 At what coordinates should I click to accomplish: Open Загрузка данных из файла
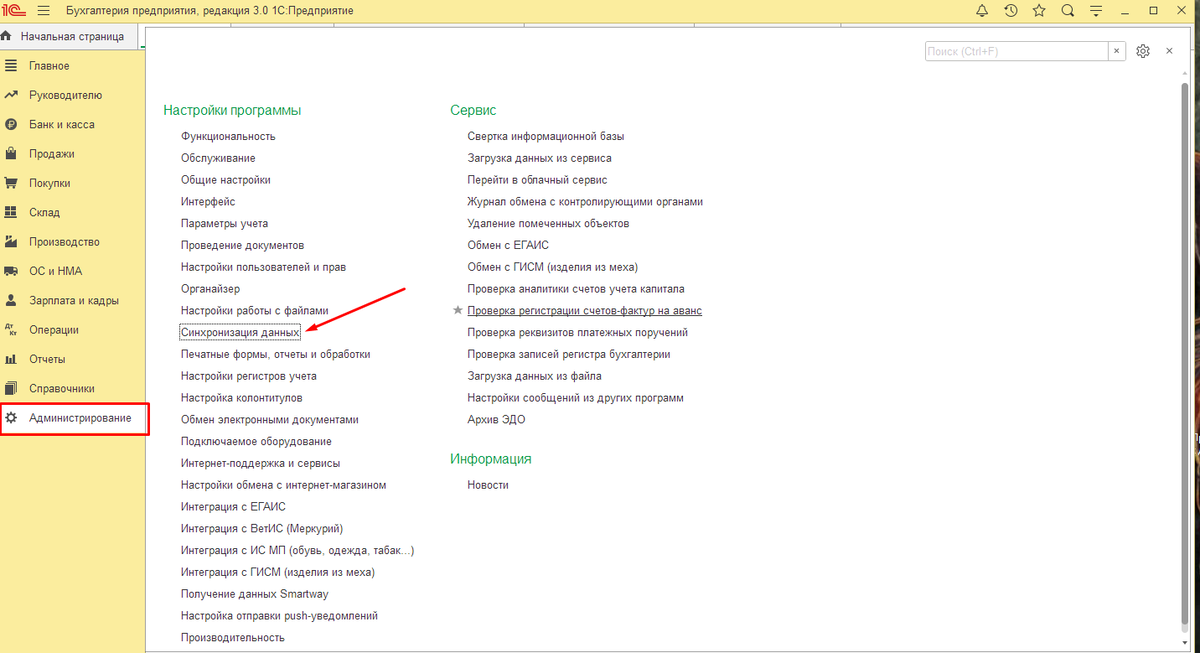click(535, 376)
